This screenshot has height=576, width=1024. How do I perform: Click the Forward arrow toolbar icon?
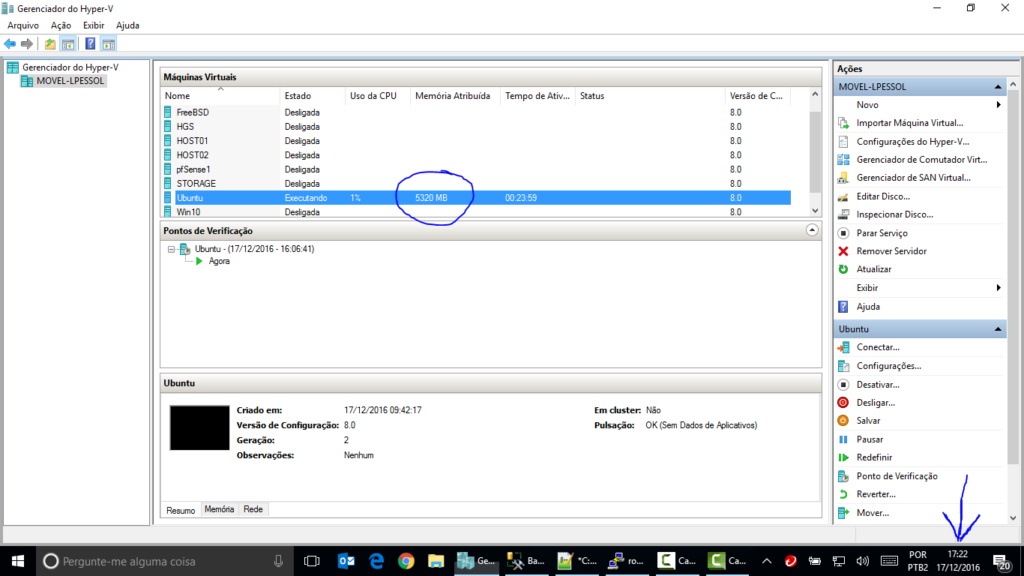pos(27,44)
